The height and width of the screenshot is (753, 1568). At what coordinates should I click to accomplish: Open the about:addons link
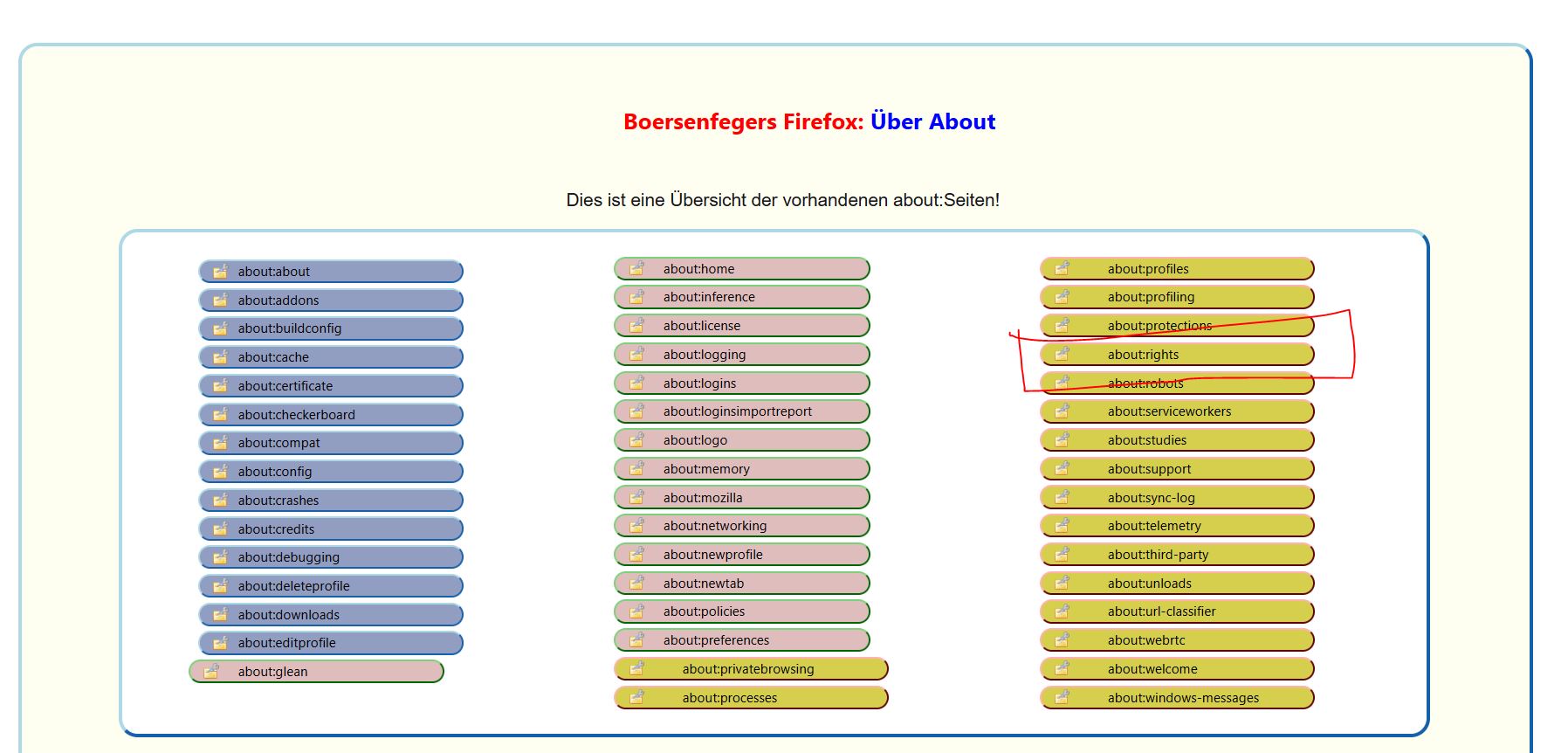pos(331,301)
